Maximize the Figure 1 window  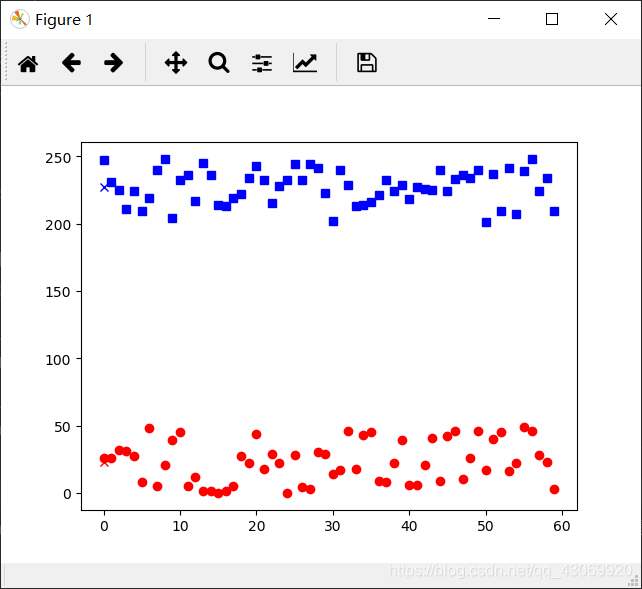tap(552, 19)
